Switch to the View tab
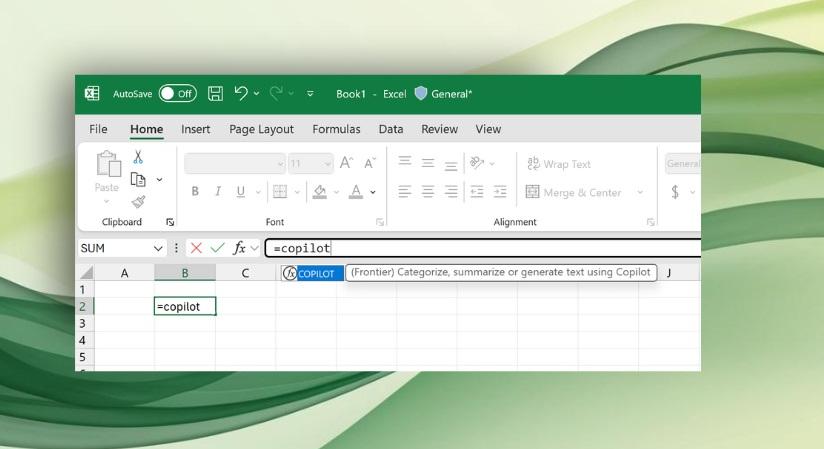Image resolution: width=824 pixels, height=449 pixels. pos(488,129)
